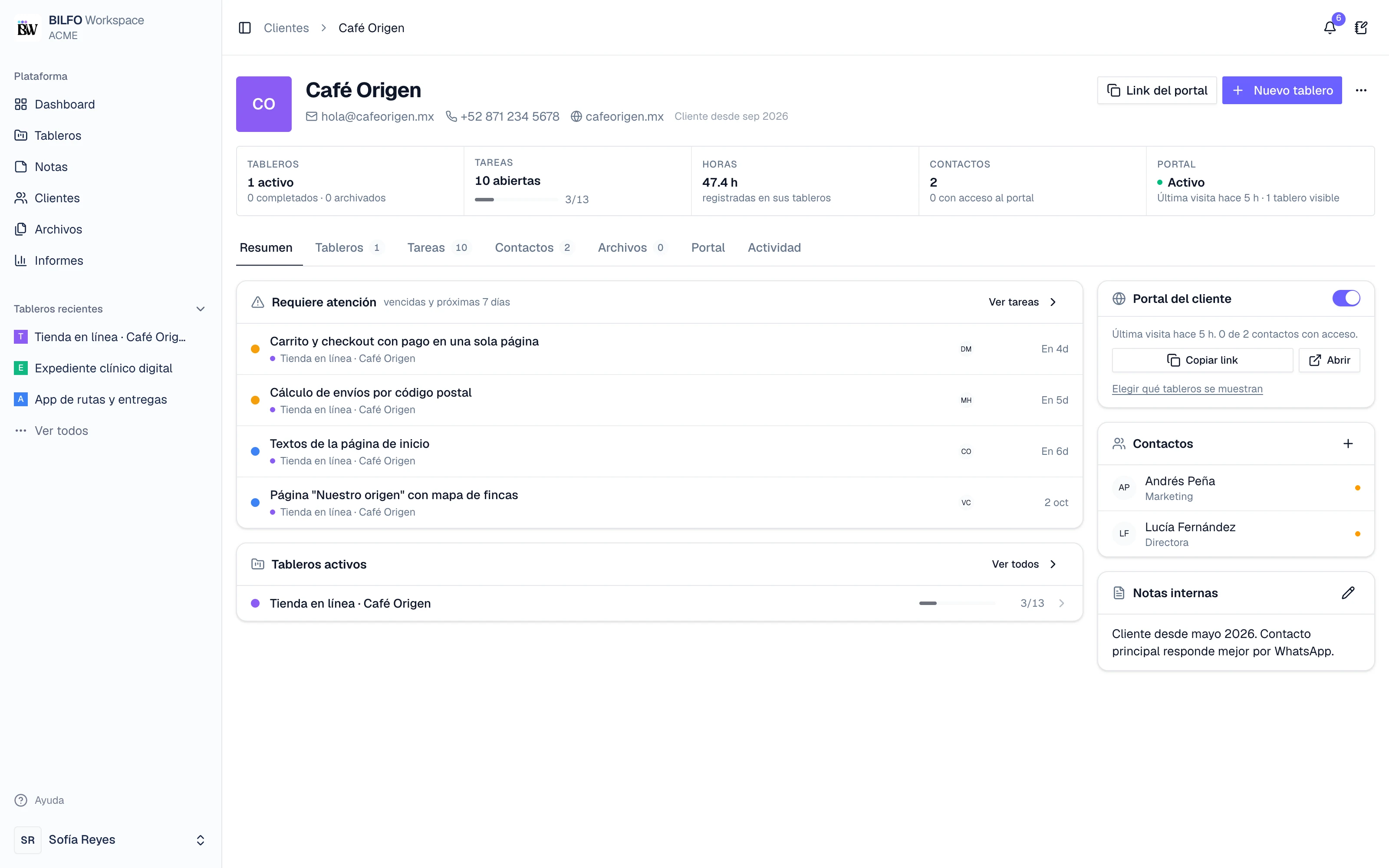Screen dimensions: 1389x868
Task: Click the hola@cafeorigen.mx email address
Action: [370, 117]
